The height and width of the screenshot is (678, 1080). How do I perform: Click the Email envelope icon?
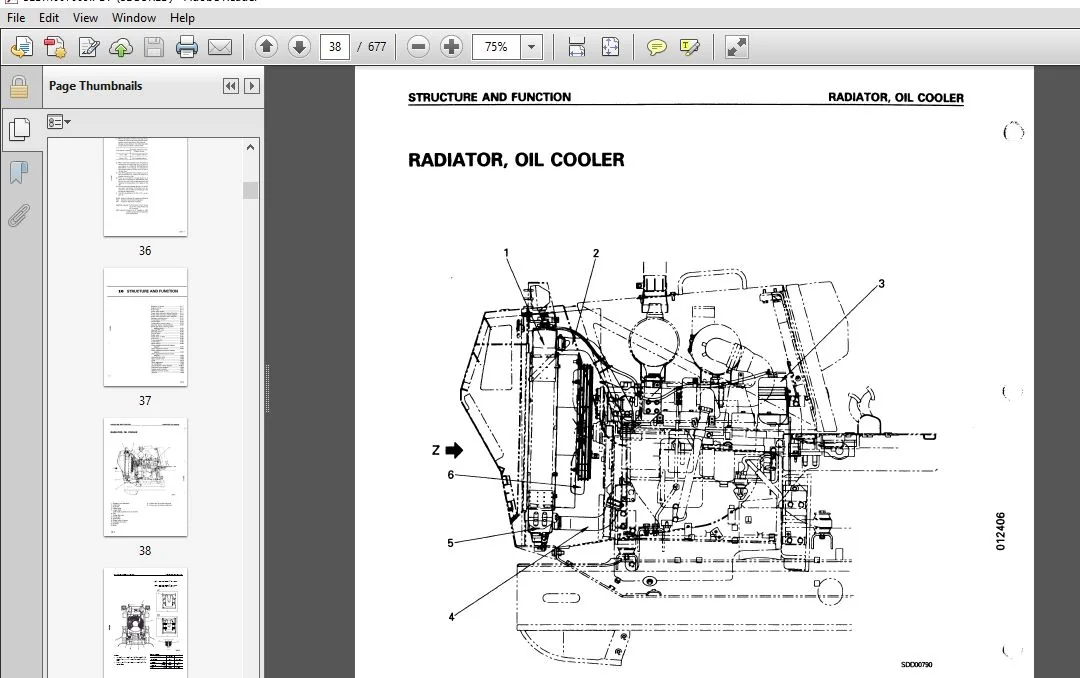click(x=220, y=47)
